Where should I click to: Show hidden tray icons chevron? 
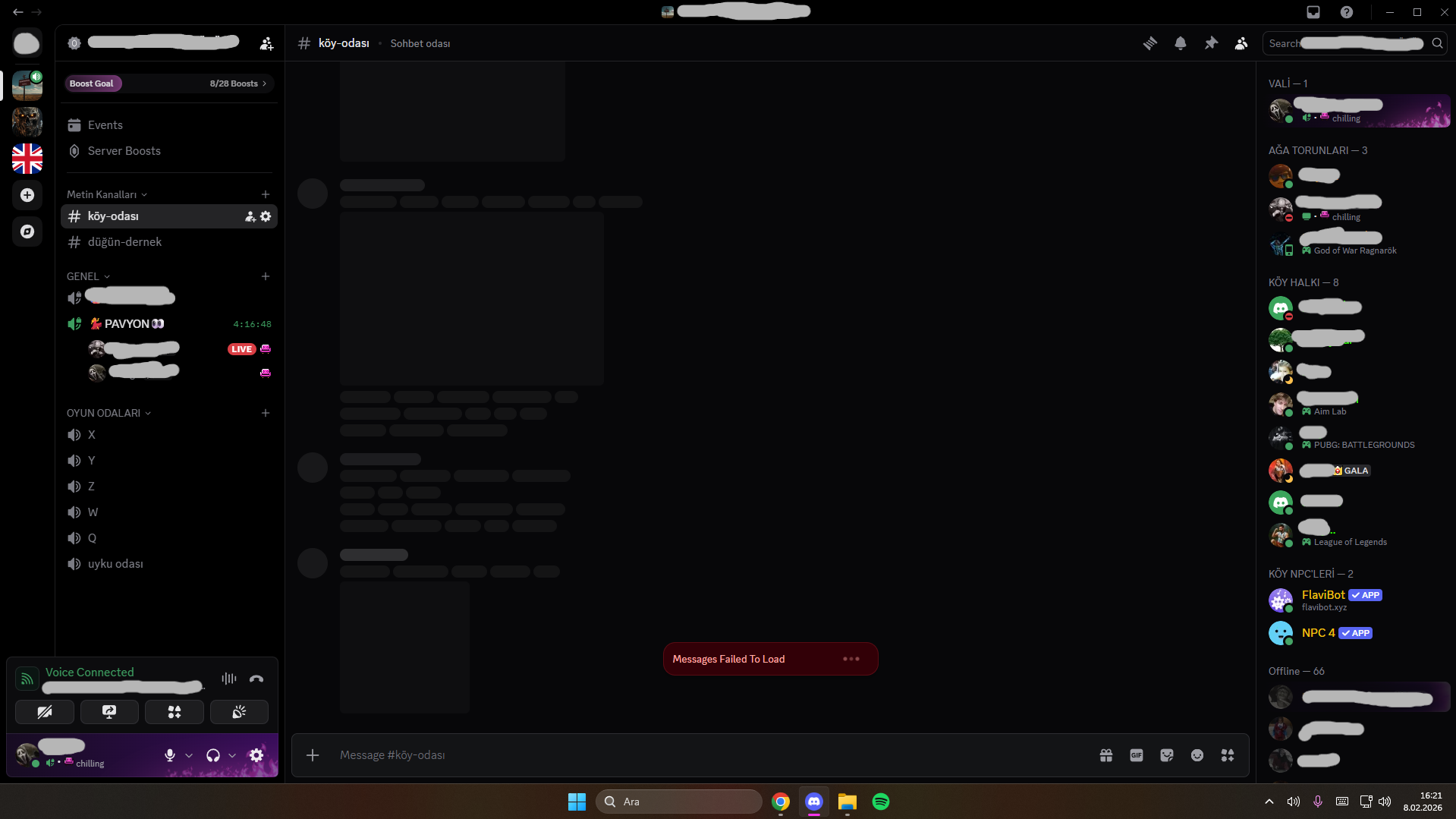1269,802
